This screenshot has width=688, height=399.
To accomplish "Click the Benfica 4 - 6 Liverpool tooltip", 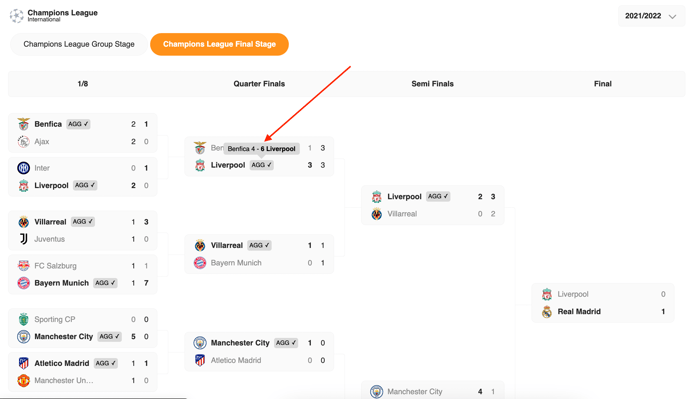I will pos(262,149).
